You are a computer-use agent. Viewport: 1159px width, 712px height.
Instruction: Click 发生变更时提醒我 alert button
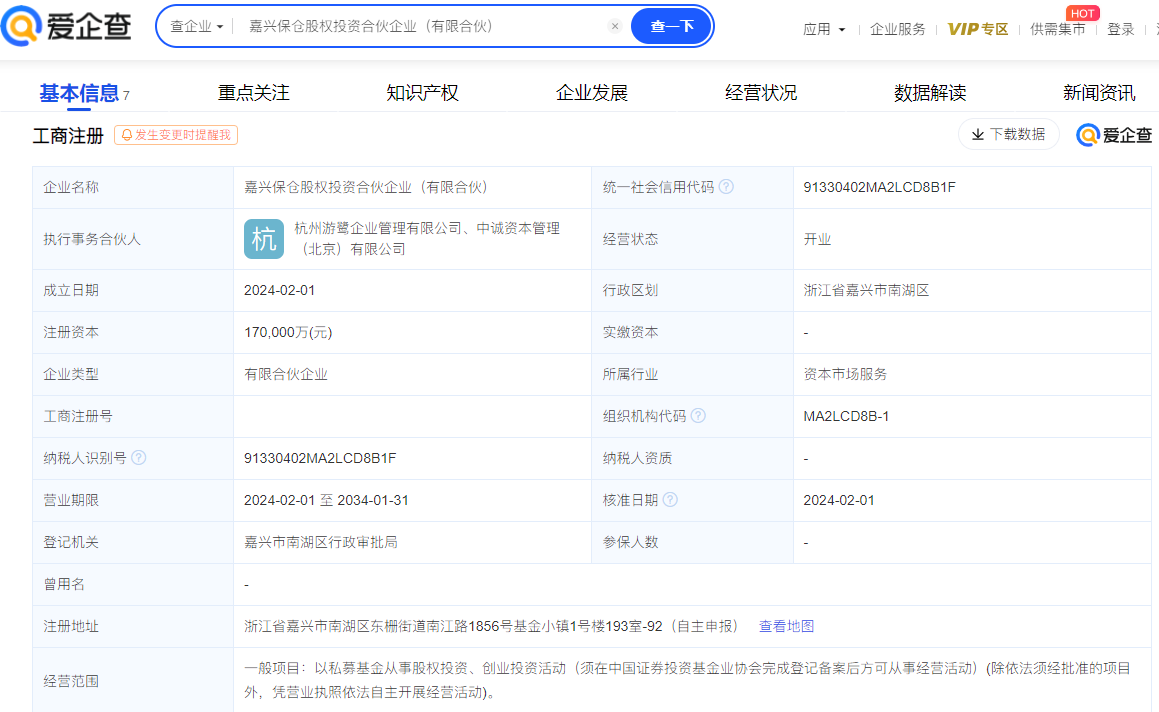[x=176, y=135]
